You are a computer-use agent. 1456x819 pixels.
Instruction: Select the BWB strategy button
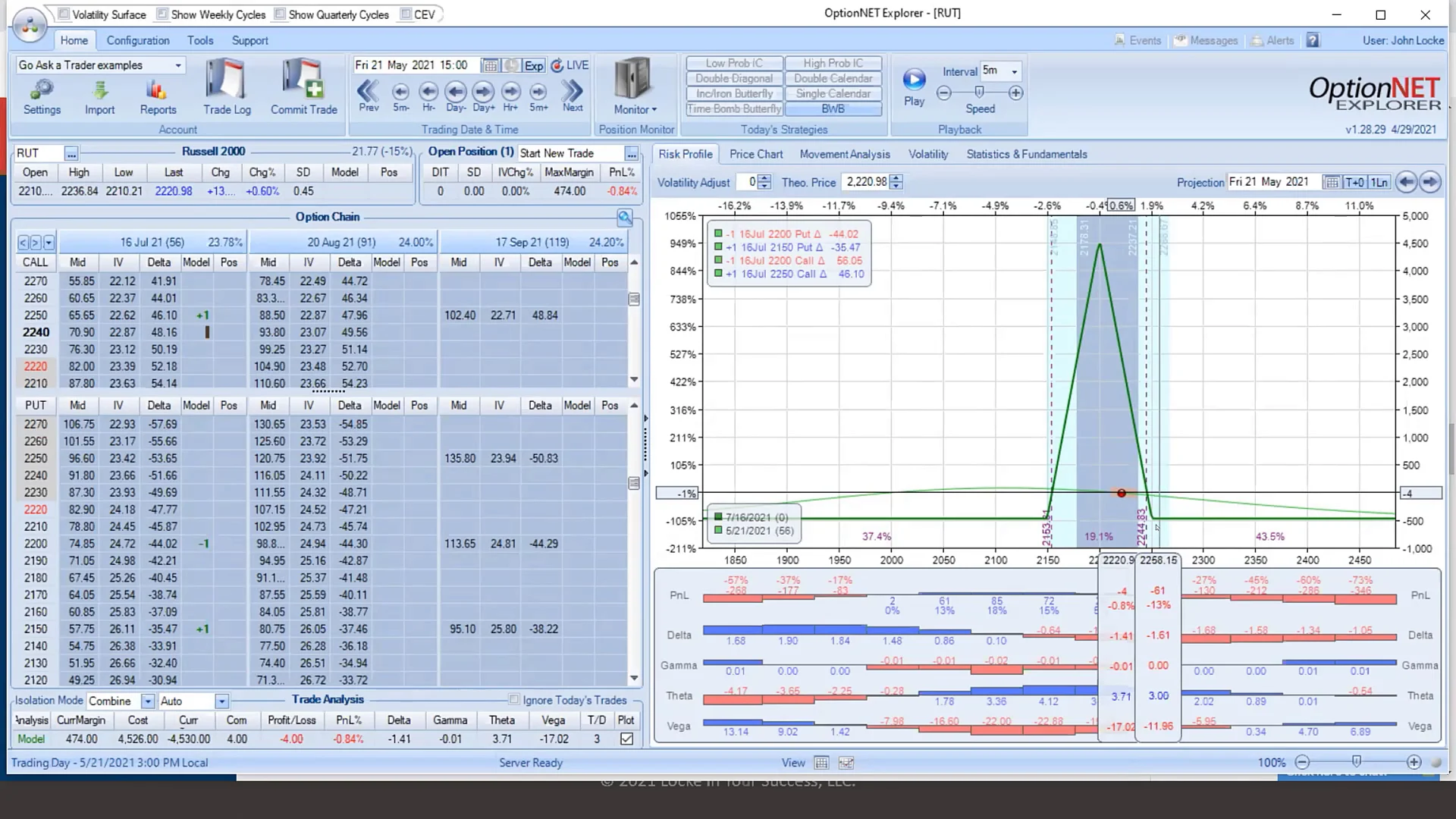click(x=833, y=109)
